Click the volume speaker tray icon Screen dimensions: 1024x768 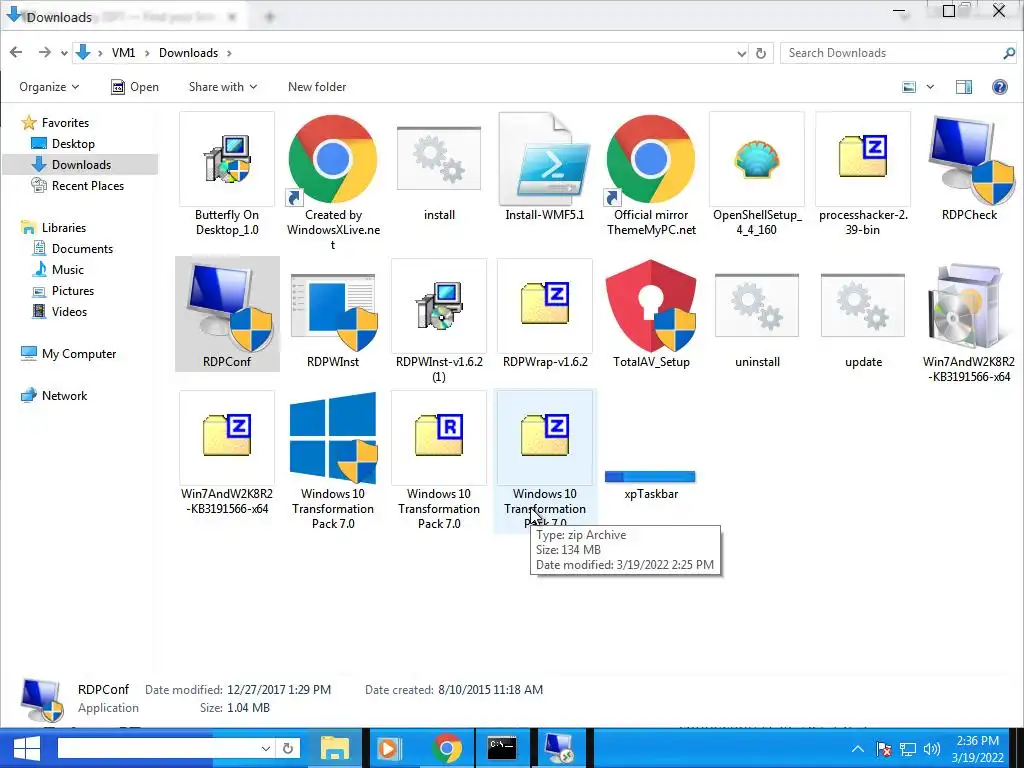(932, 748)
